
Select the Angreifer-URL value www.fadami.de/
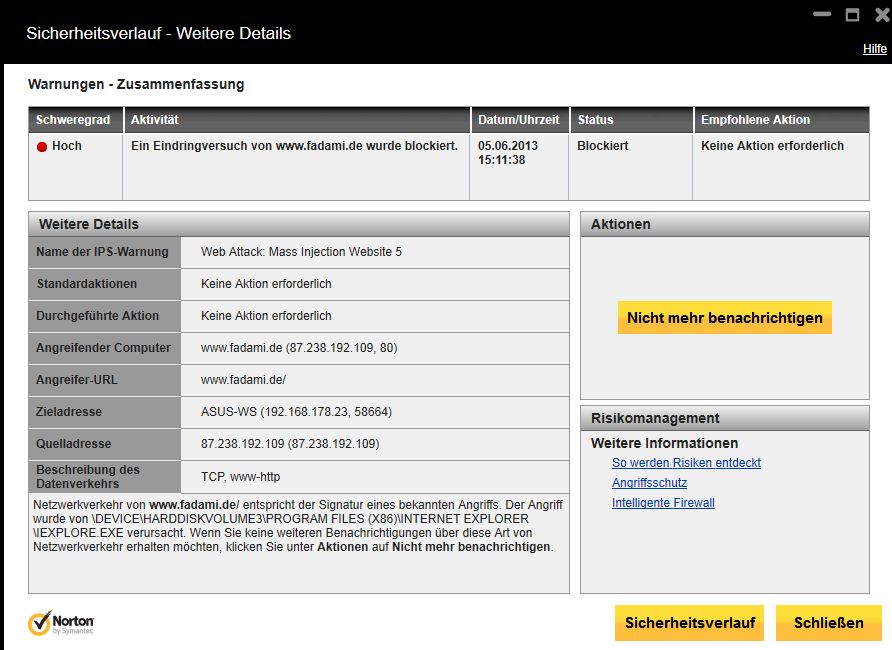pos(243,380)
